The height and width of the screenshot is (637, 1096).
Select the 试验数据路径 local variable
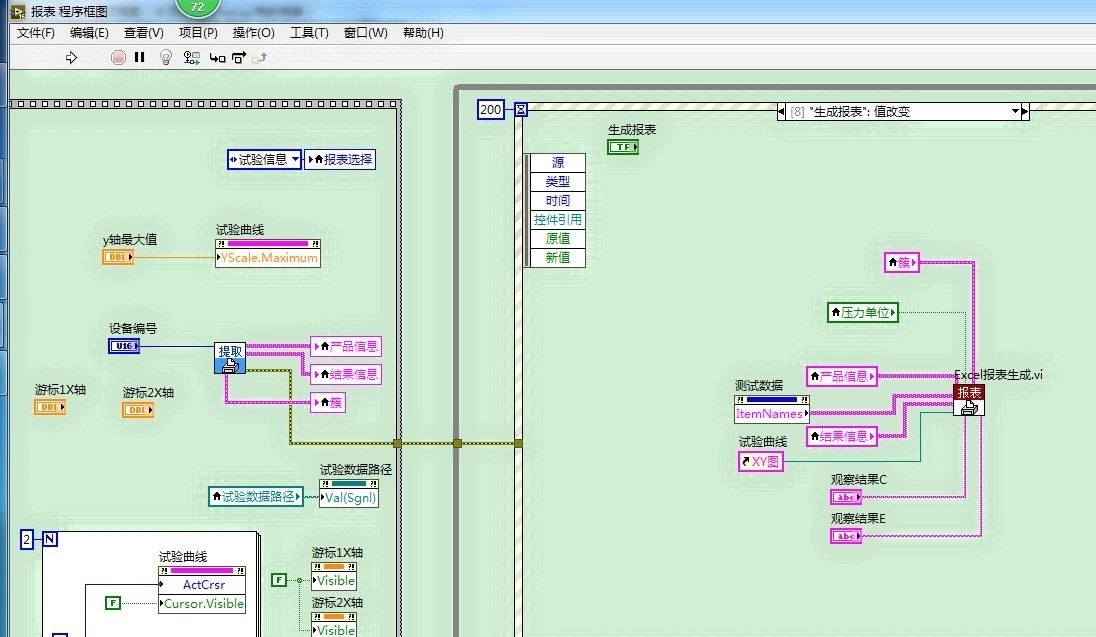click(x=256, y=496)
